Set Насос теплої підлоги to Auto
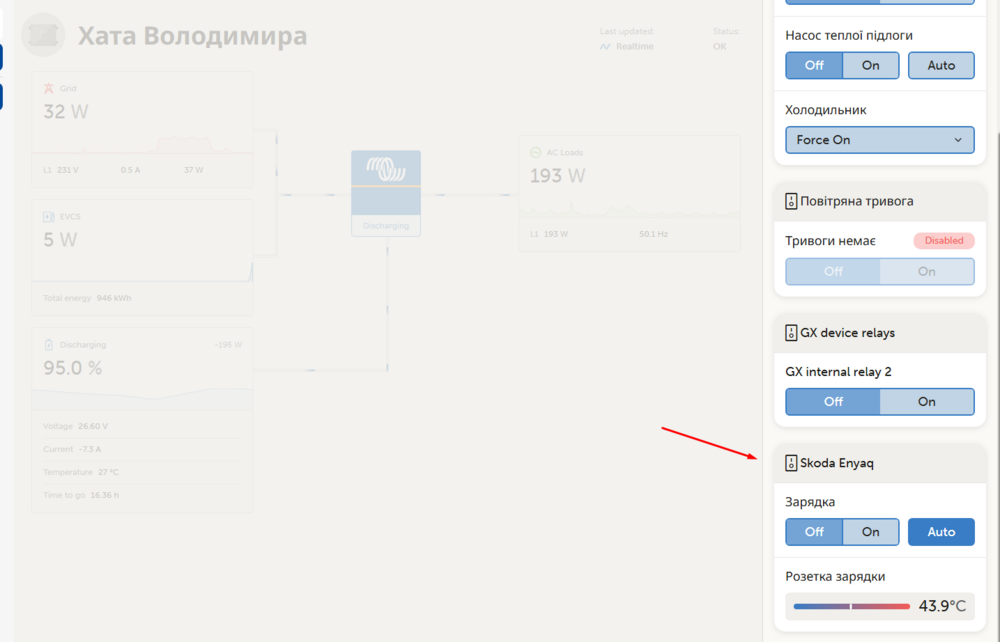 pos(941,66)
